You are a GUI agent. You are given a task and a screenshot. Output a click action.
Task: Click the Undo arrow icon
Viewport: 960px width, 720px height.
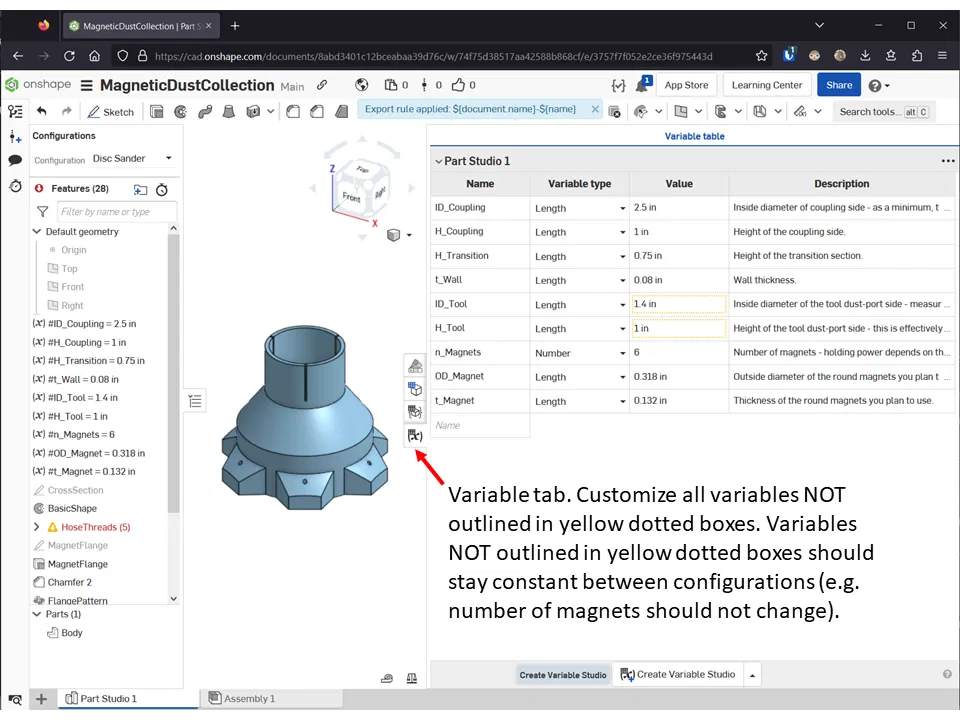coord(41,112)
